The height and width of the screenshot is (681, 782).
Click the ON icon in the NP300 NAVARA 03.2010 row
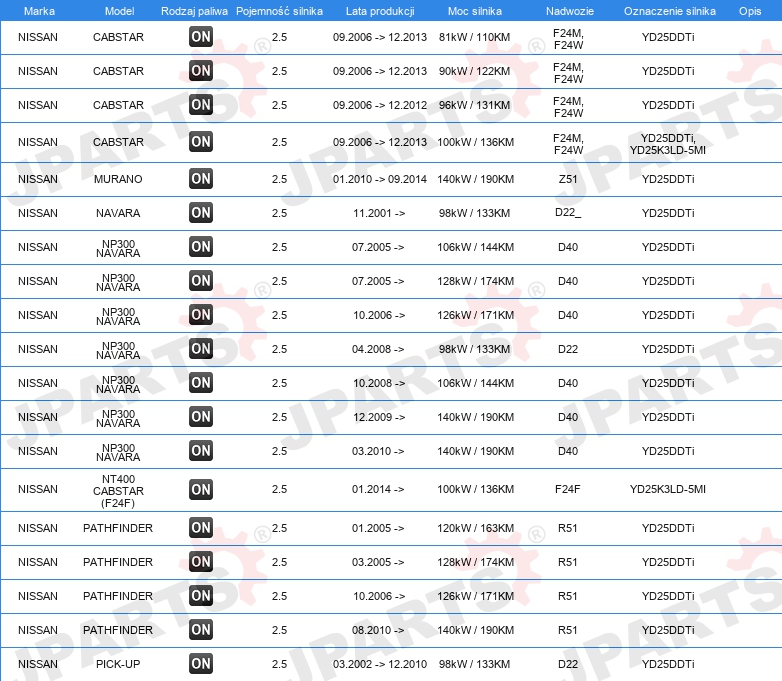201,451
